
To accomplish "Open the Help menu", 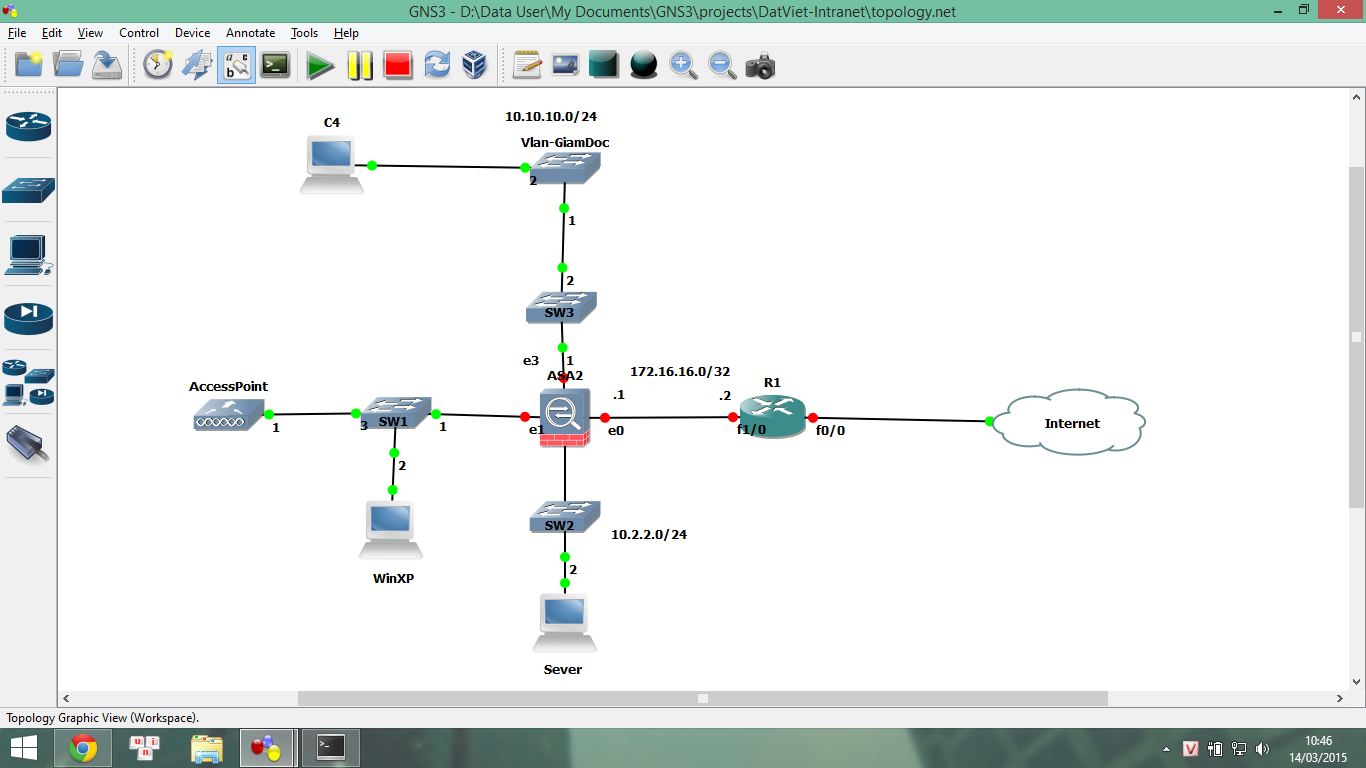I will (346, 33).
